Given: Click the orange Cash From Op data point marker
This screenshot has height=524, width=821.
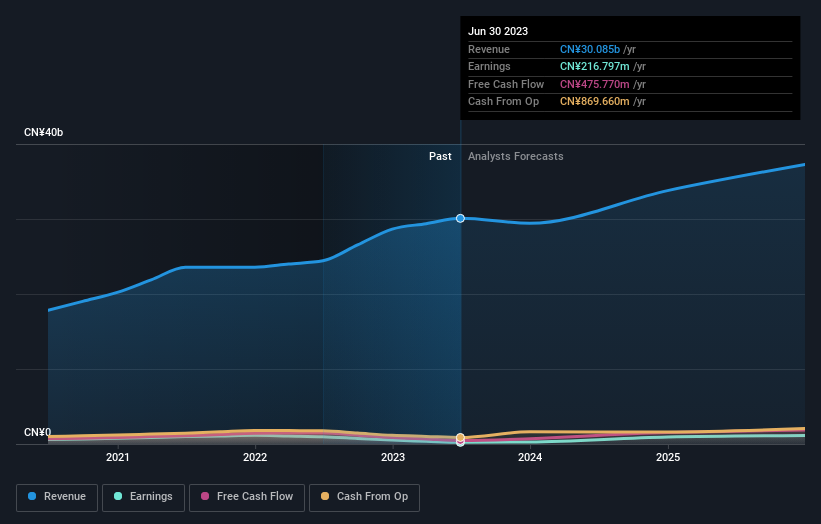Looking at the screenshot, I should [460, 437].
